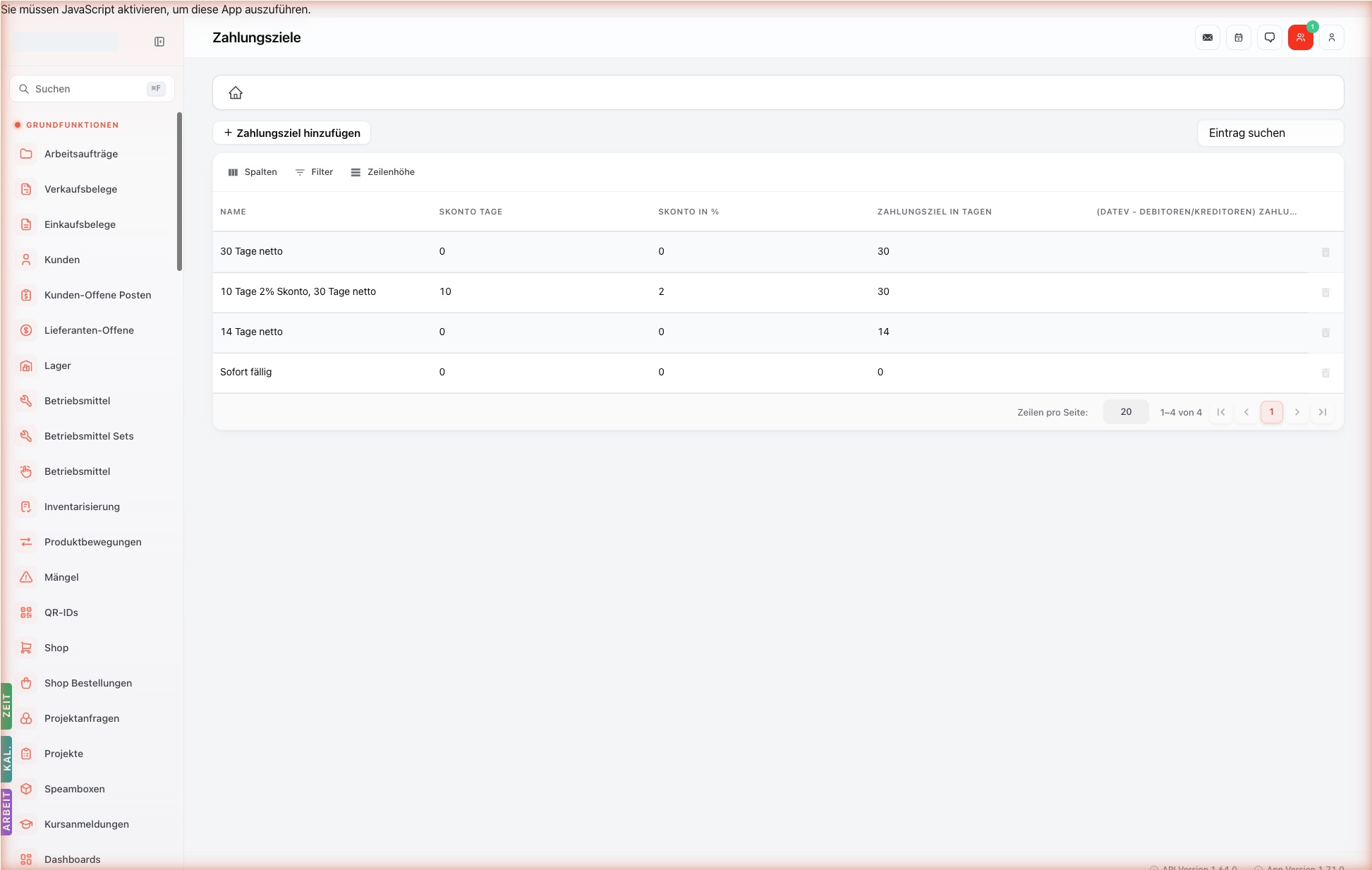1372x870 pixels.
Task: Open the calendar icon in top bar
Action: [x=1239, y=37]
